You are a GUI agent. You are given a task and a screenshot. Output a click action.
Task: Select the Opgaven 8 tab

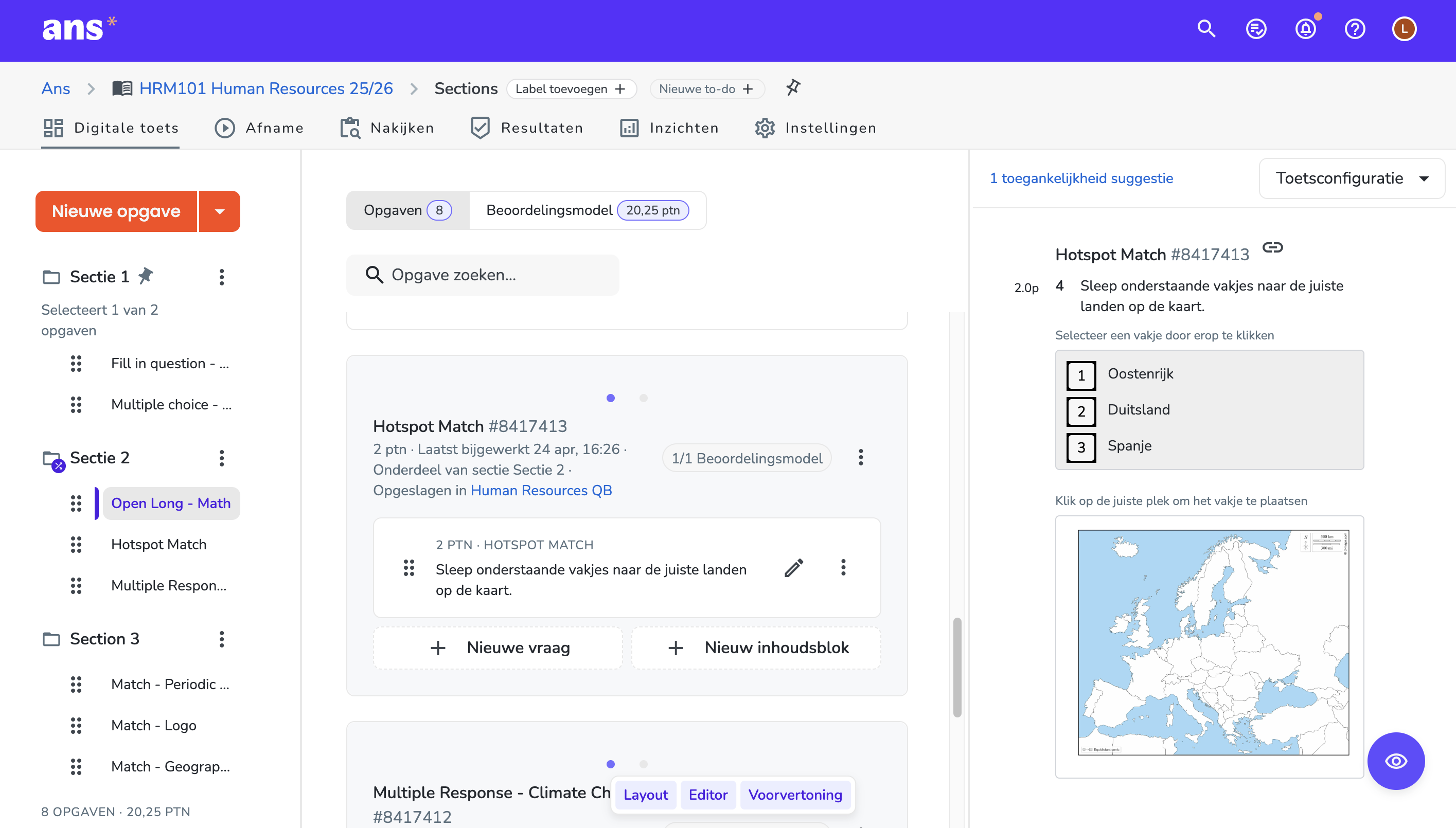tap(407, 210)
